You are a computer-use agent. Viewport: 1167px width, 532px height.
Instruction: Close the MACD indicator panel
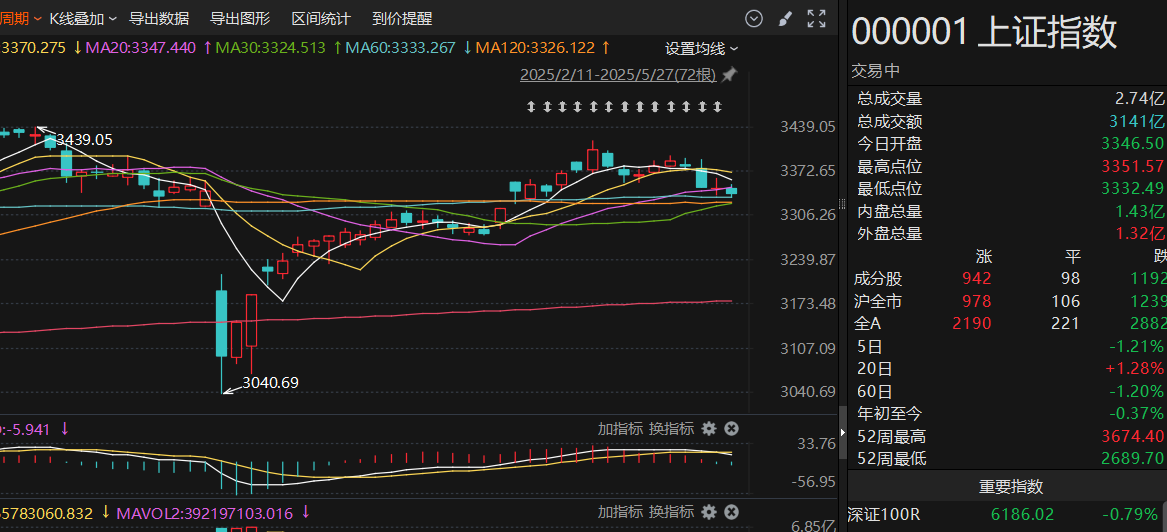point(732,429)
